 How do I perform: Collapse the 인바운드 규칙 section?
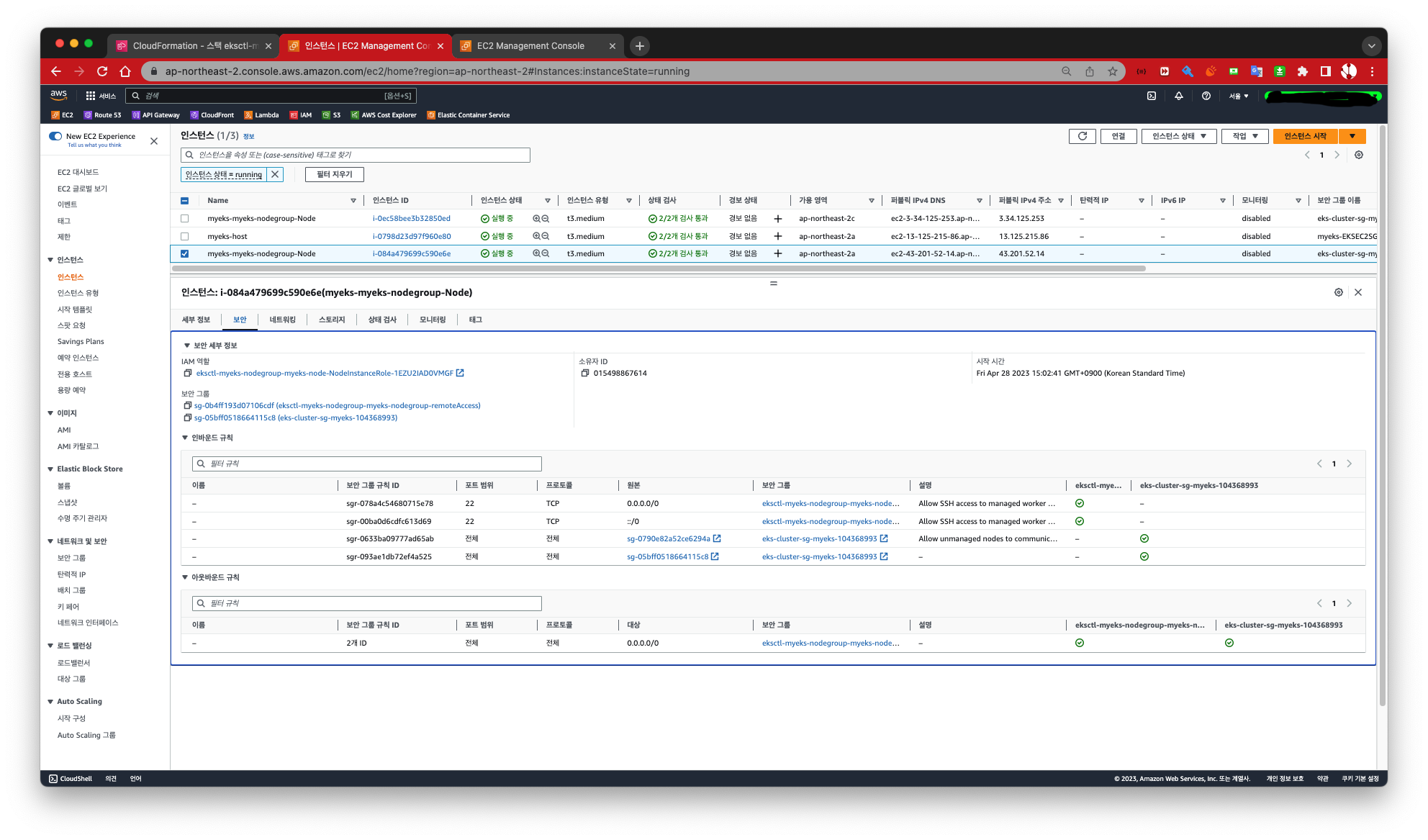pos(185,438)
